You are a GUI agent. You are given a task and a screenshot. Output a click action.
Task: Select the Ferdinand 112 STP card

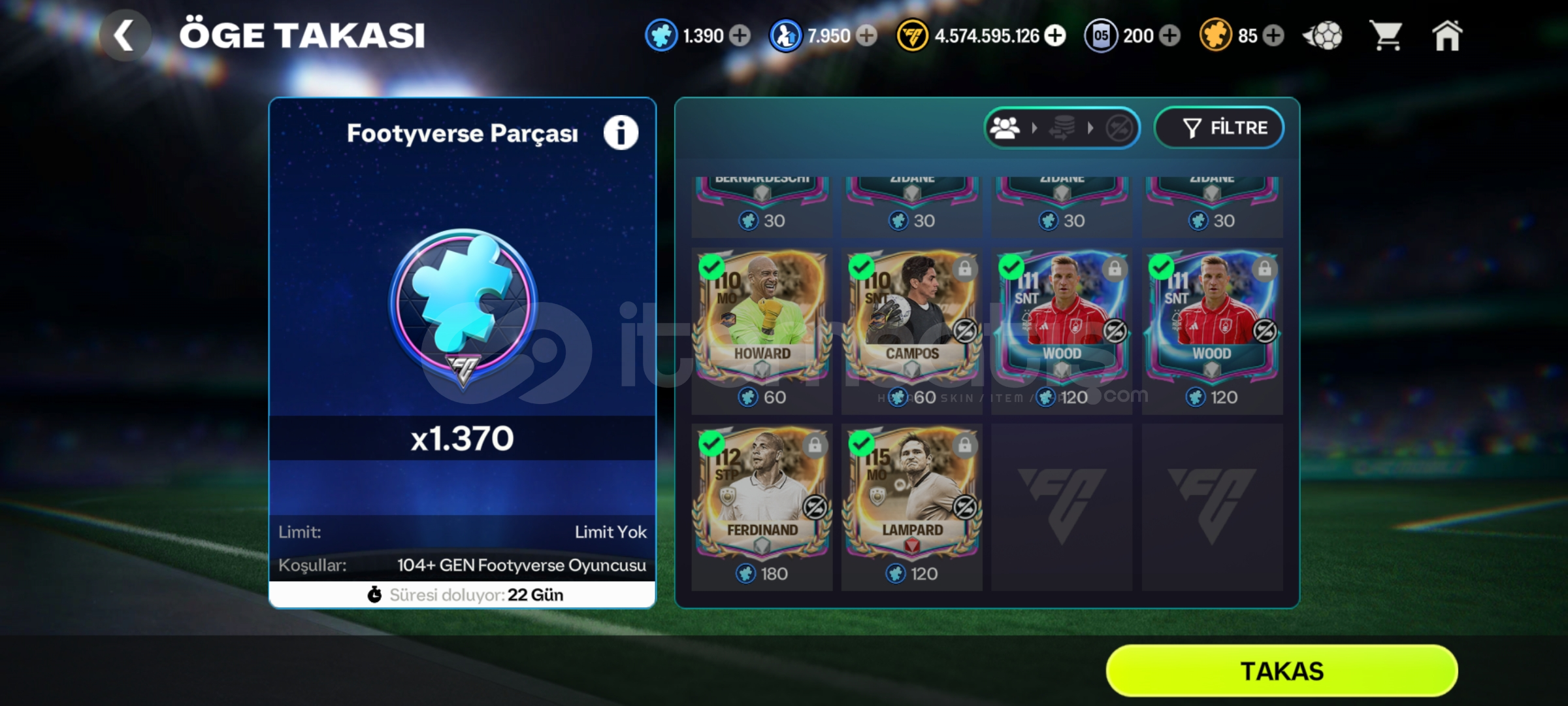point(762,507)
